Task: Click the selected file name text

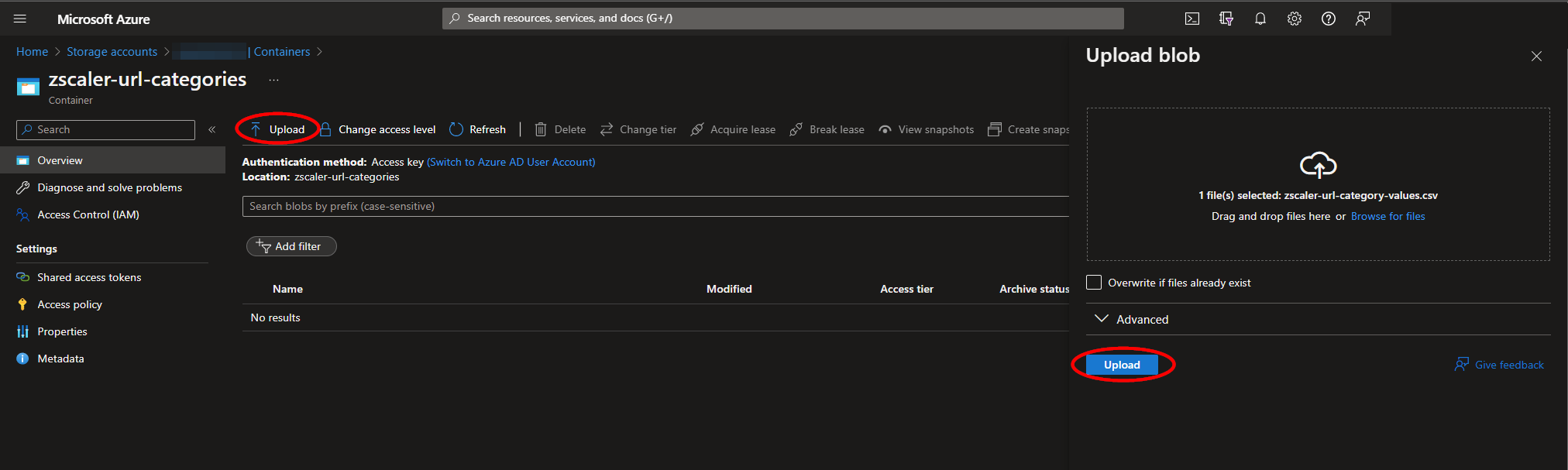Action: click(1360, 195)
